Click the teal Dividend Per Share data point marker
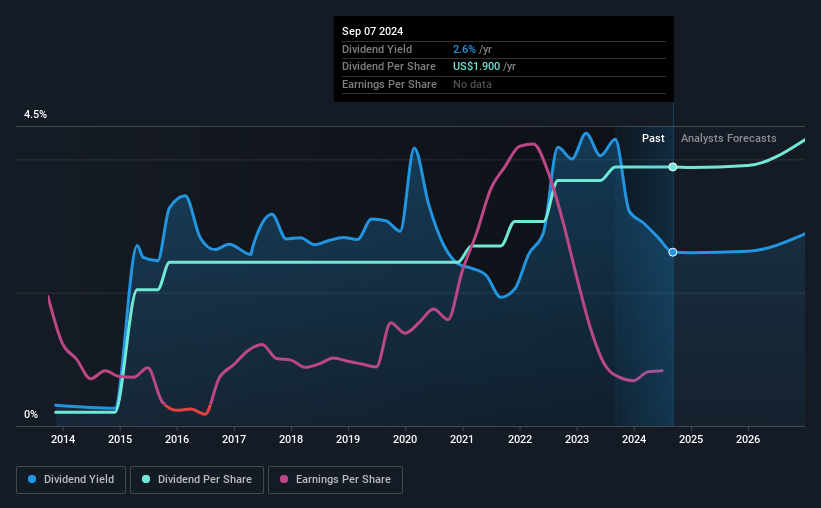 (673, 167)
